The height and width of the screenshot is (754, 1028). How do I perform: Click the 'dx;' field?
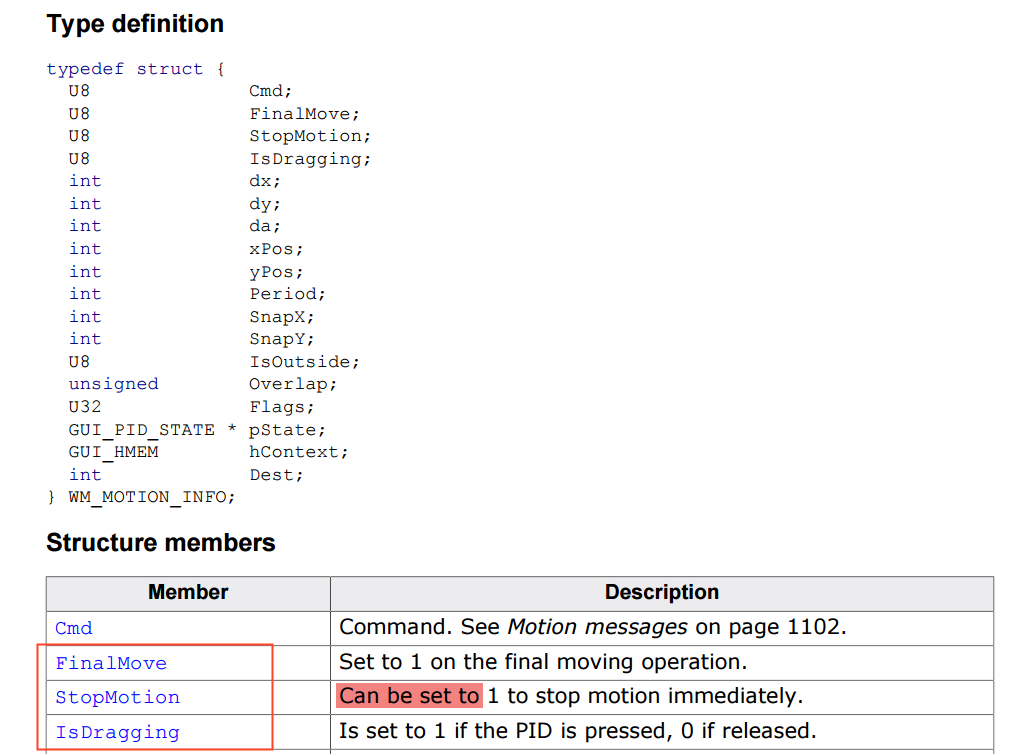click(x=265, y=181)
